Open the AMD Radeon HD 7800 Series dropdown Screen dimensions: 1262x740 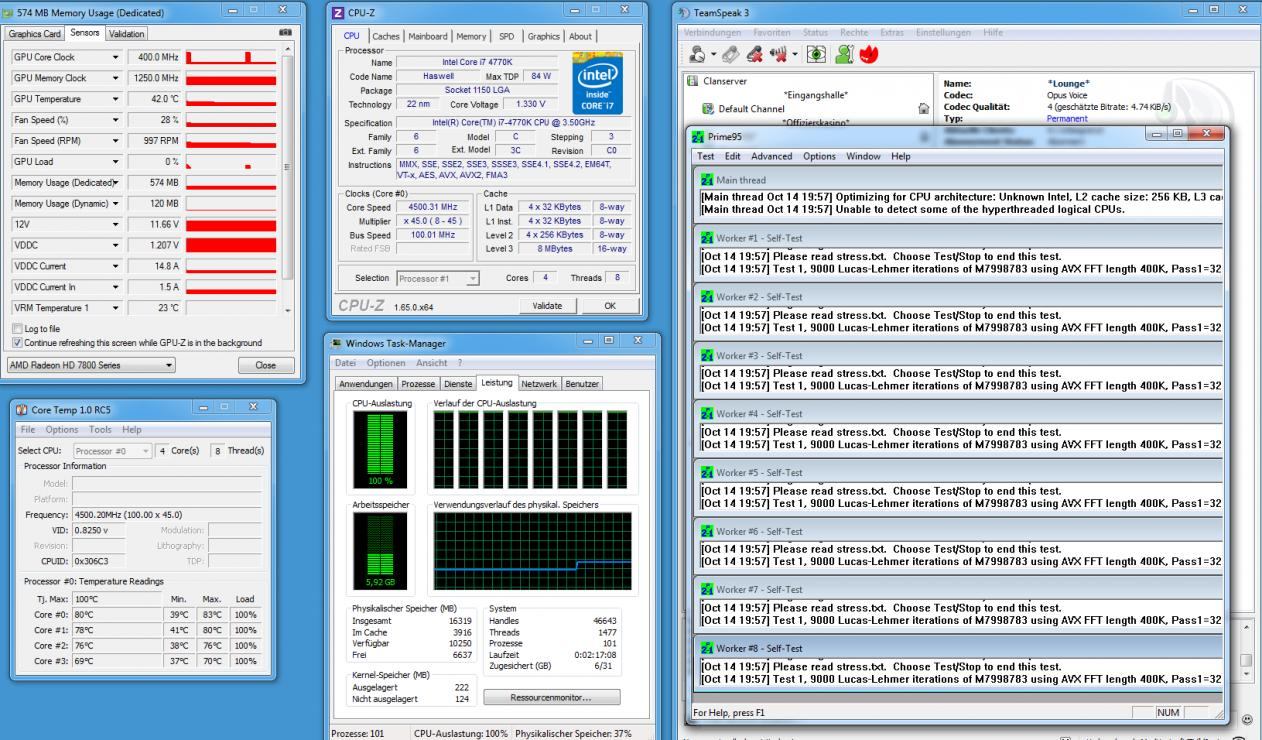coord(92,365)
